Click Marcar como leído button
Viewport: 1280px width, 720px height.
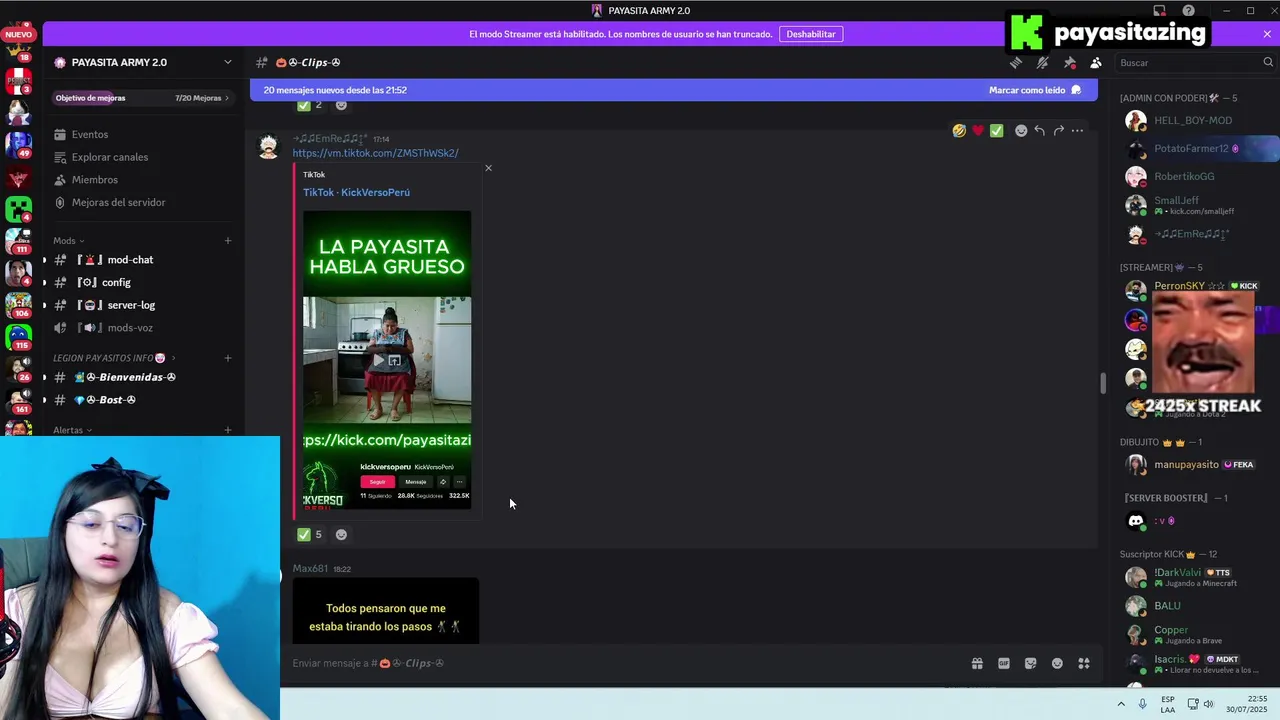click(1035, 90)
